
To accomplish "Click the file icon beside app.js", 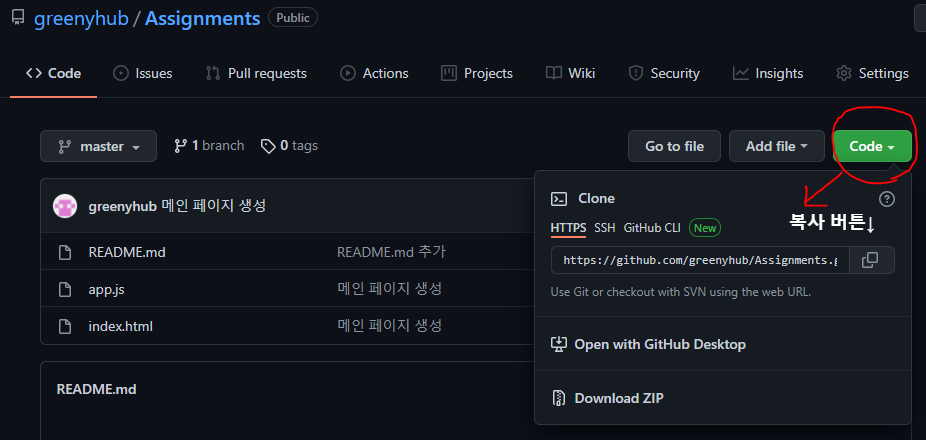I will [x=65, y=289].
